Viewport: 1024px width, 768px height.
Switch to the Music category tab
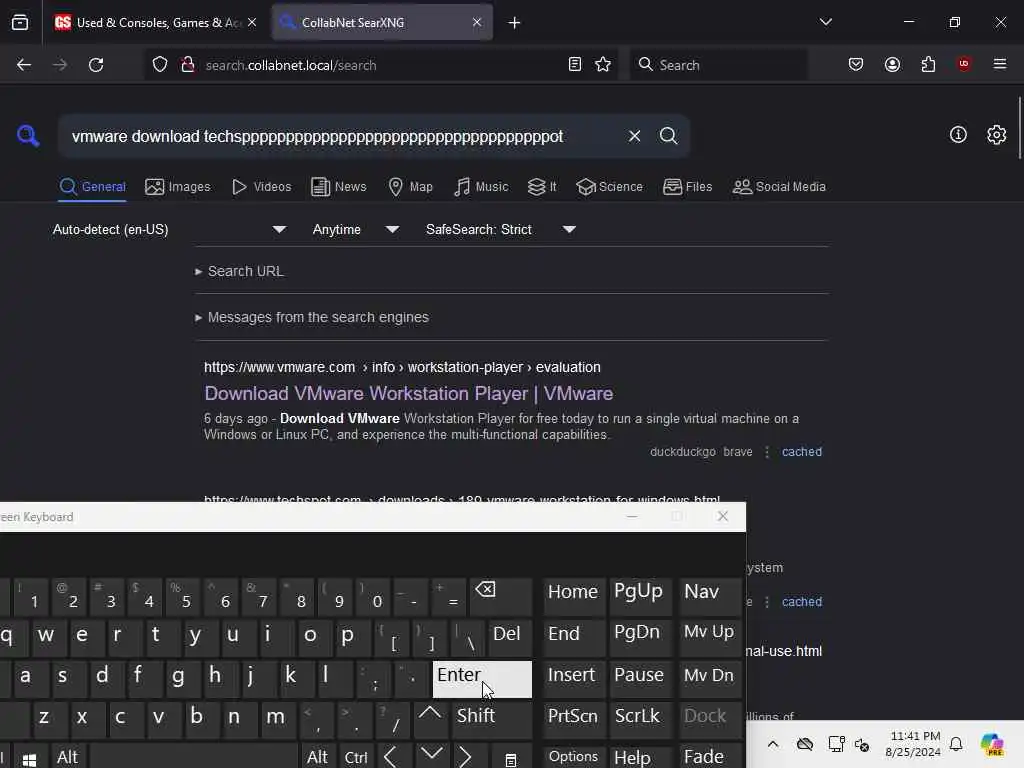coord(481,187)
